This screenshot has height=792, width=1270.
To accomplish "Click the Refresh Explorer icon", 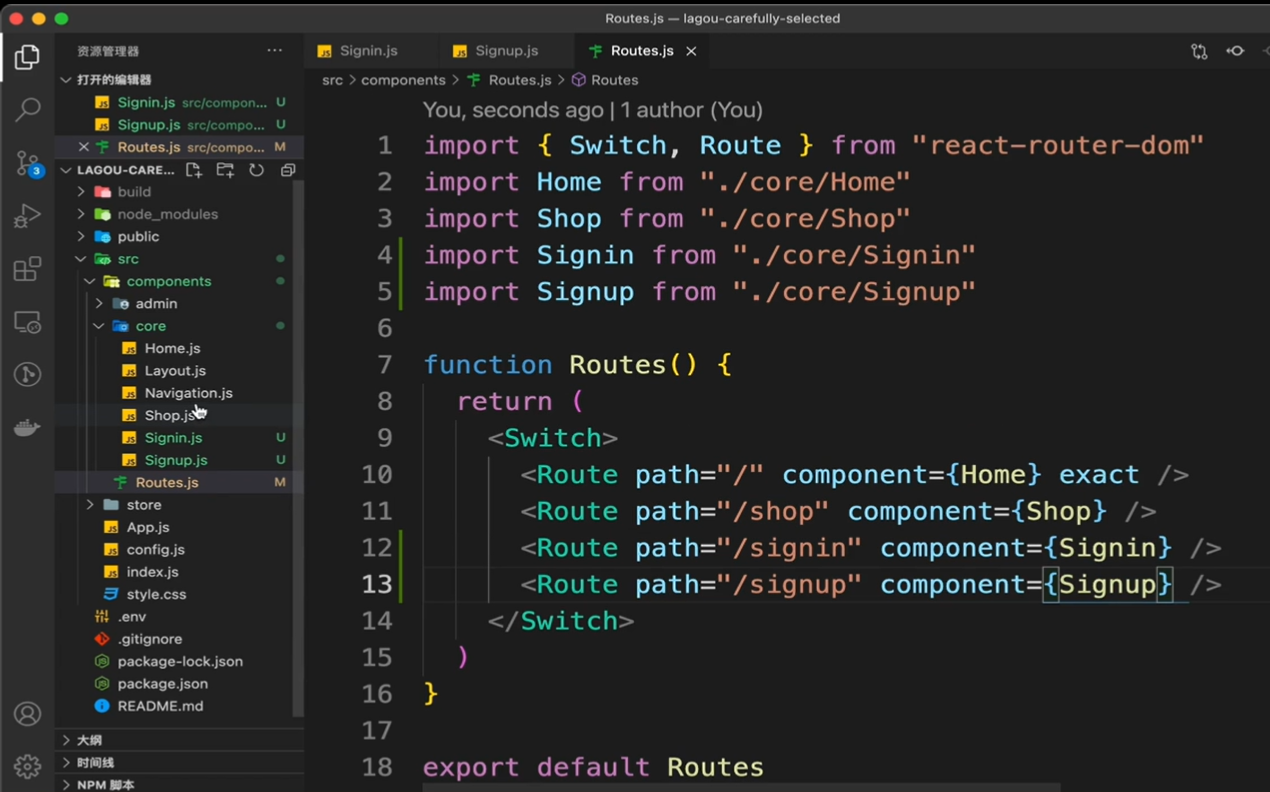I will [257, 170].
